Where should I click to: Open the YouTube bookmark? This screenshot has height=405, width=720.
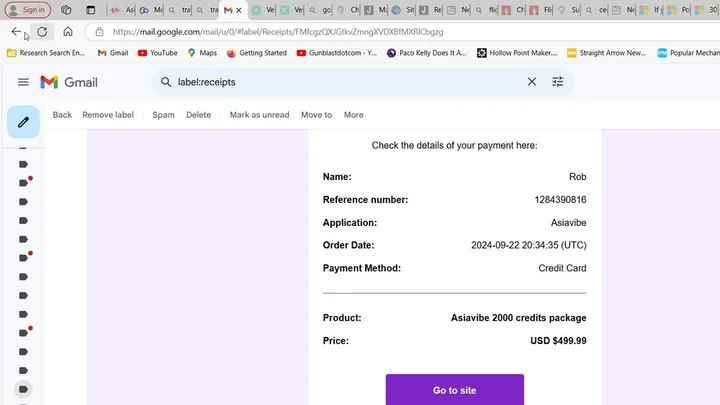coord(158,53)
